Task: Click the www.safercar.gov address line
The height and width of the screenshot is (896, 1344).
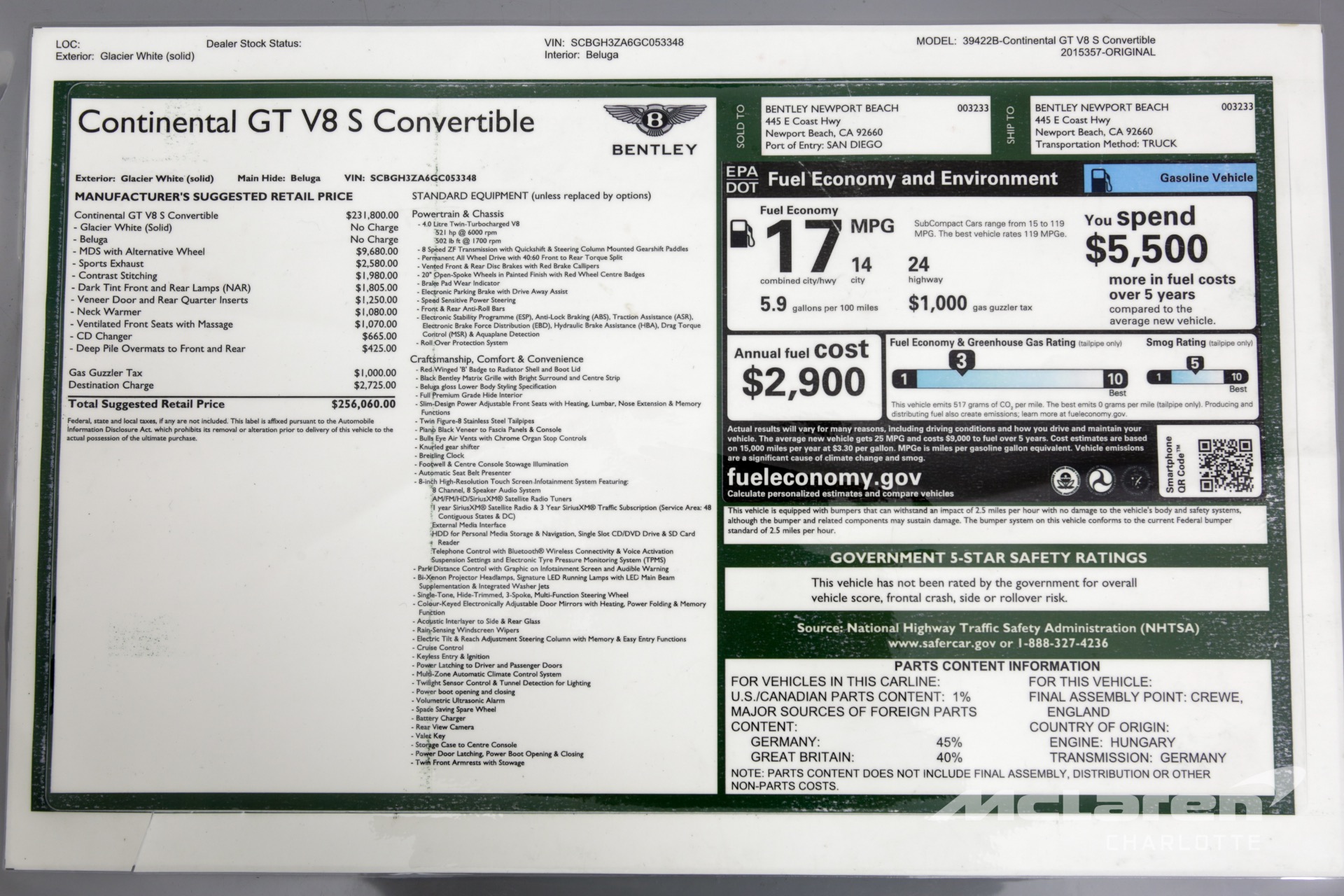Action: click(997, 643)
